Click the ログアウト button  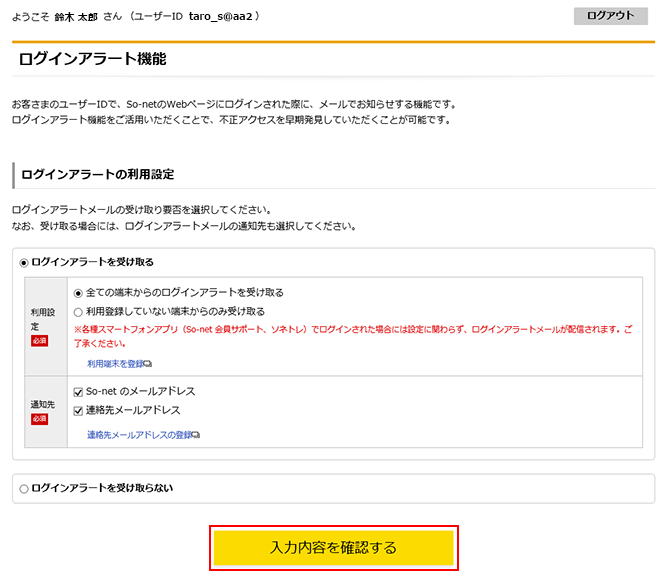coord(610,16)
